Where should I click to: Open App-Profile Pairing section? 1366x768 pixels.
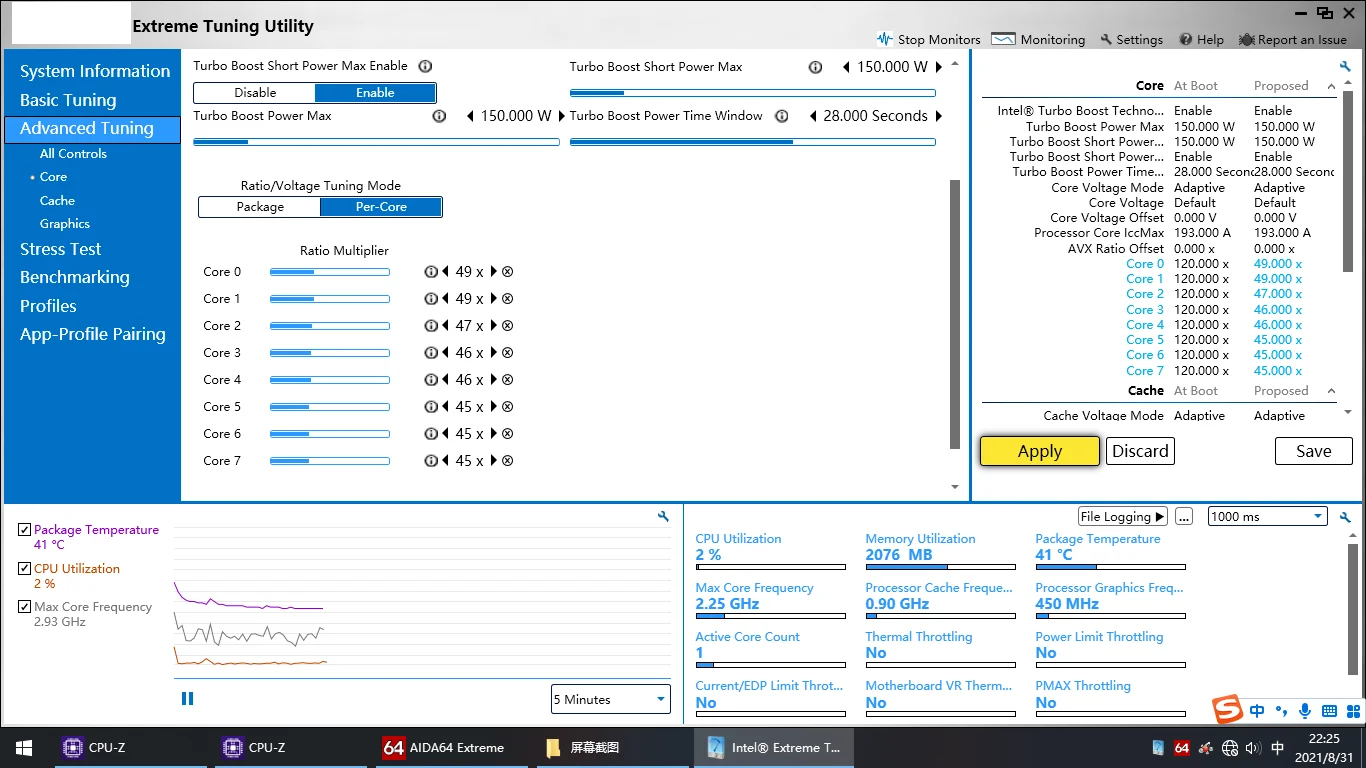93,334
